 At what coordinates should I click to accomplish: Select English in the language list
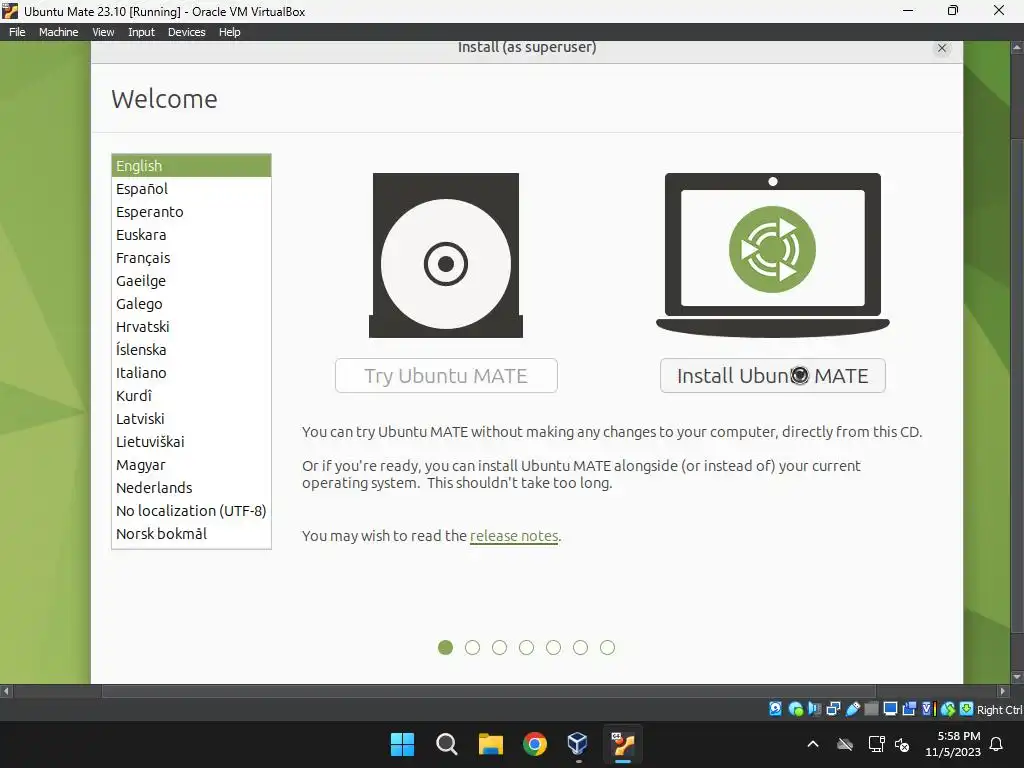(x=191, y=166)
